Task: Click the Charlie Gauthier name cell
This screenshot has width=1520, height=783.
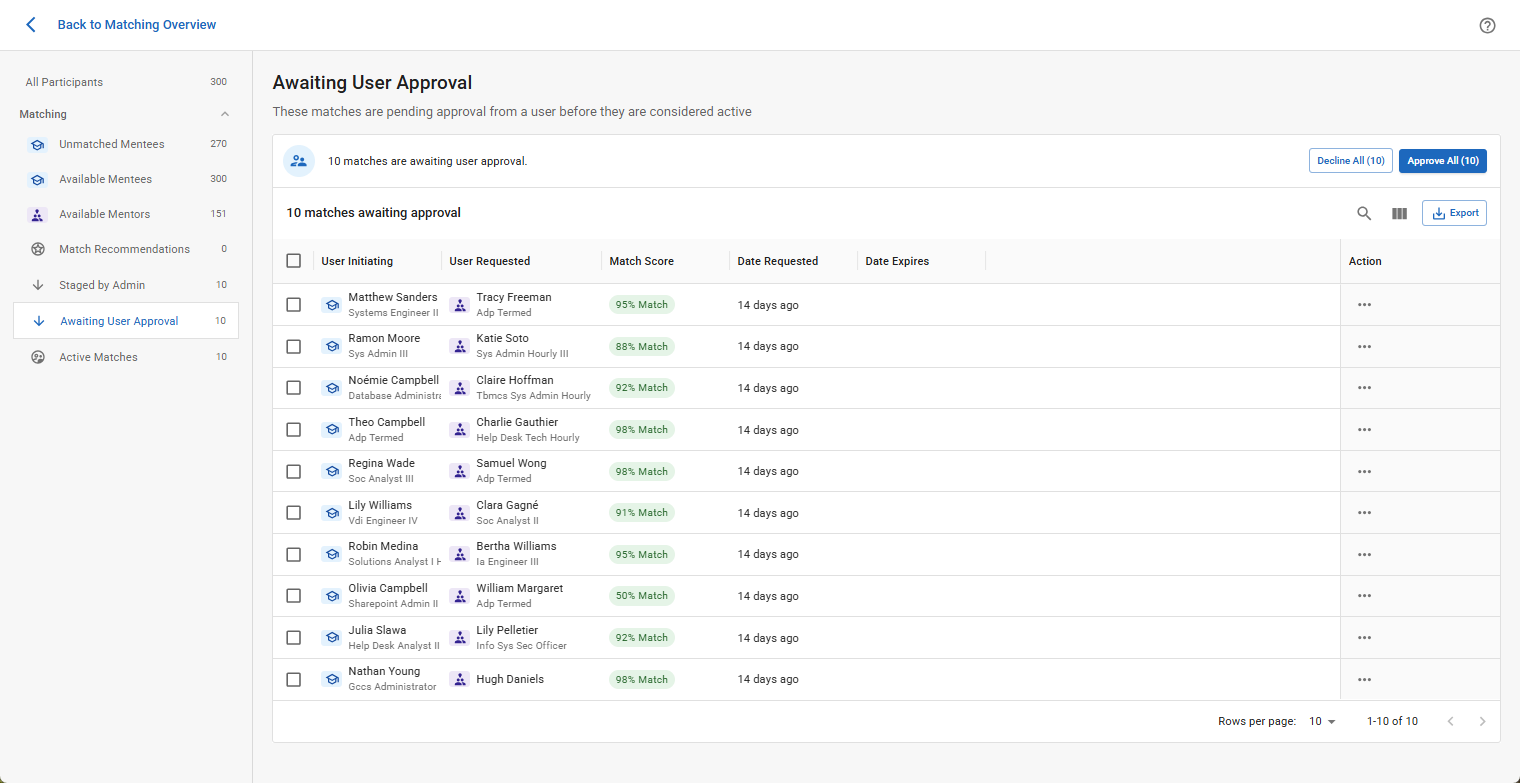Action: (517, 422)
